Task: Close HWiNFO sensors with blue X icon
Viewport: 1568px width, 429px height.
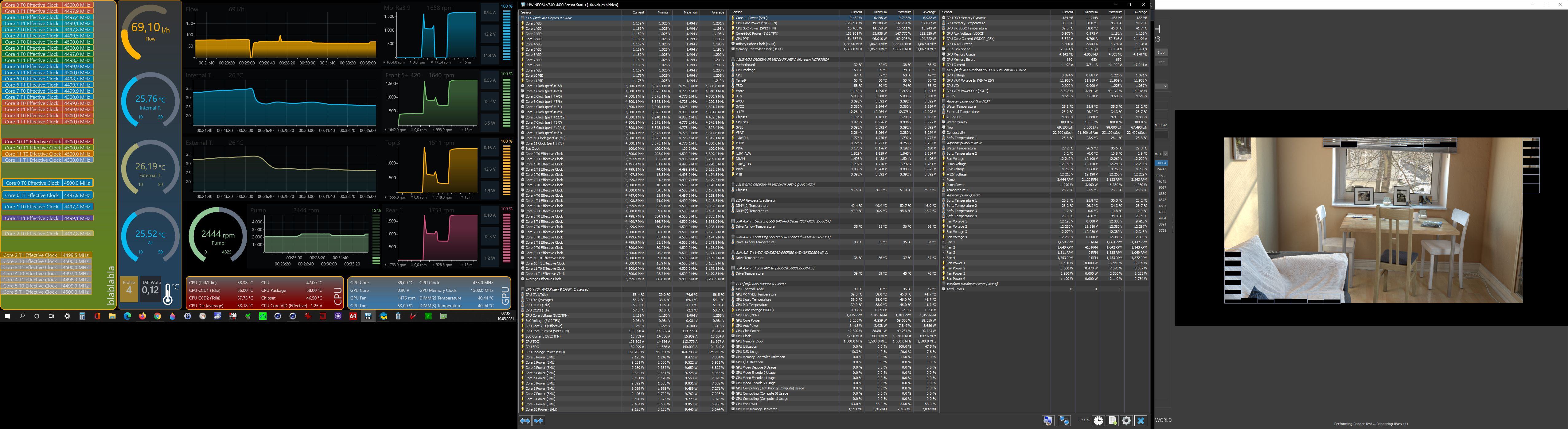Action: pyautogui.click(x=1141, y=420)
